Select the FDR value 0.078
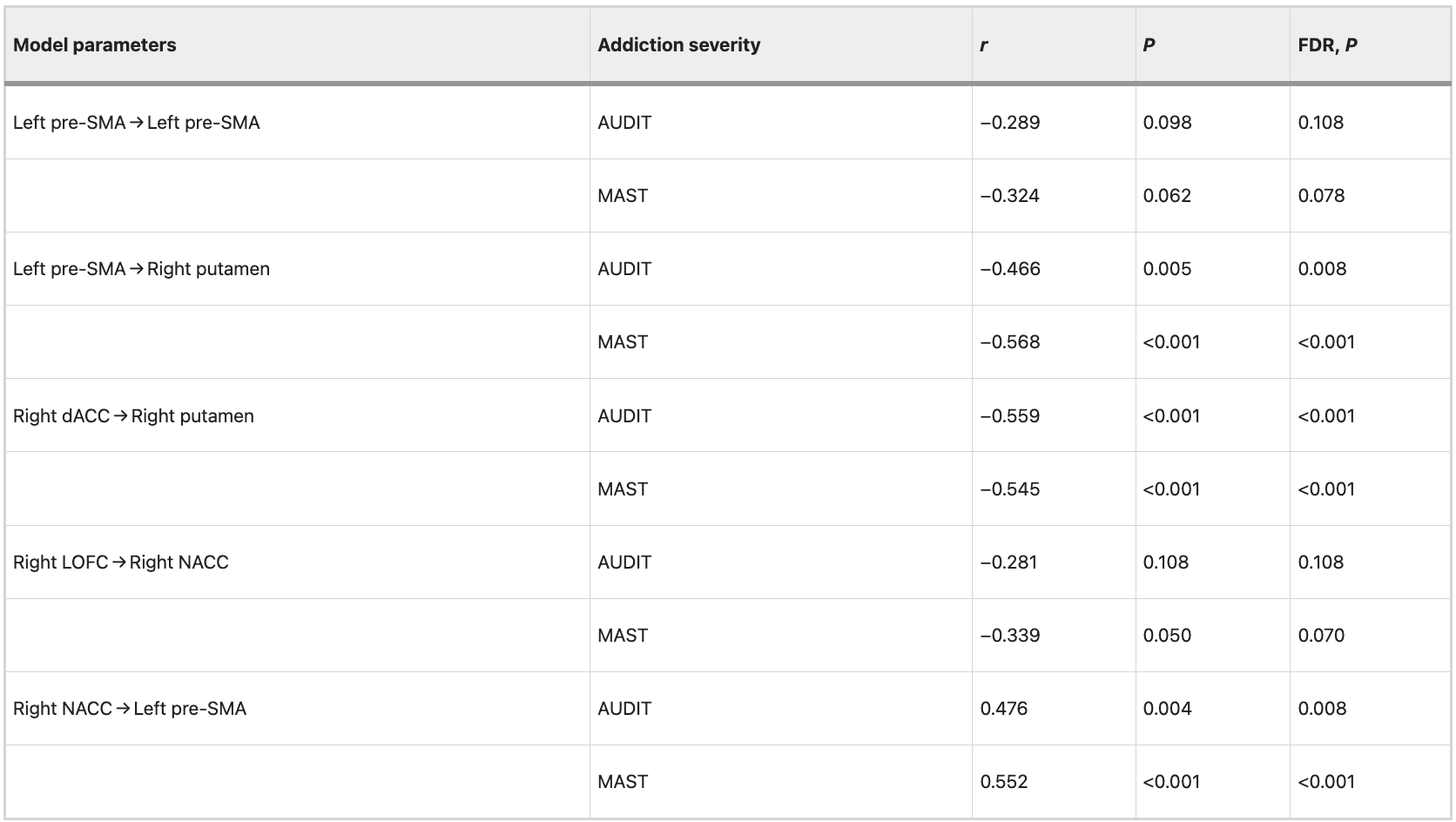This screenshot has height=822, width=1456. 1321,196
